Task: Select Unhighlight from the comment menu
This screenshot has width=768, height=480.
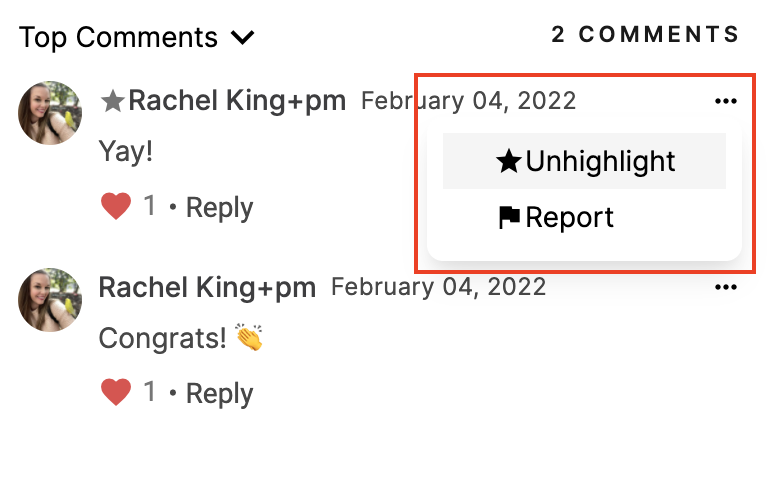Action: (584, 161)
